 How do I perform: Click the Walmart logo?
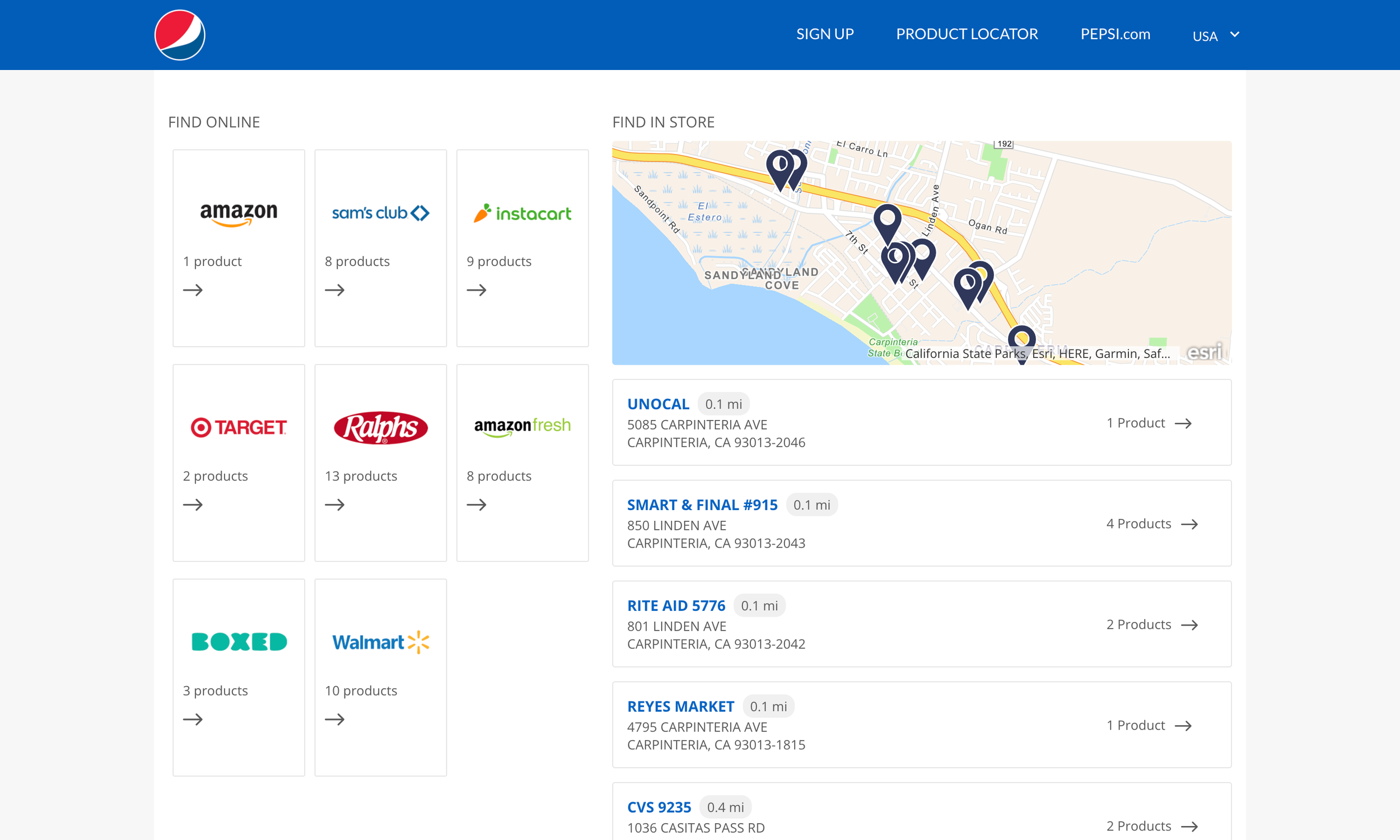pyautogui.click(x=380, y=642)
